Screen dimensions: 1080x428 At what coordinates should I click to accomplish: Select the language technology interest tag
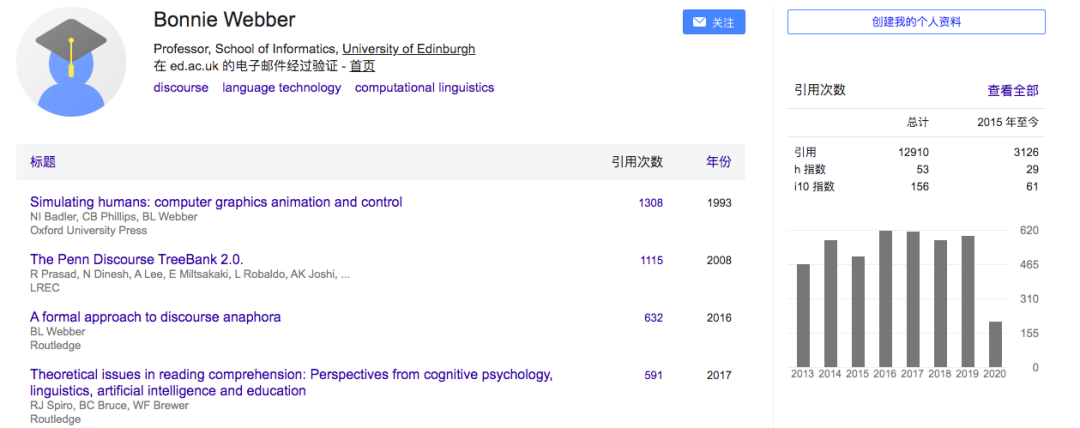click(x=281, y=88)
